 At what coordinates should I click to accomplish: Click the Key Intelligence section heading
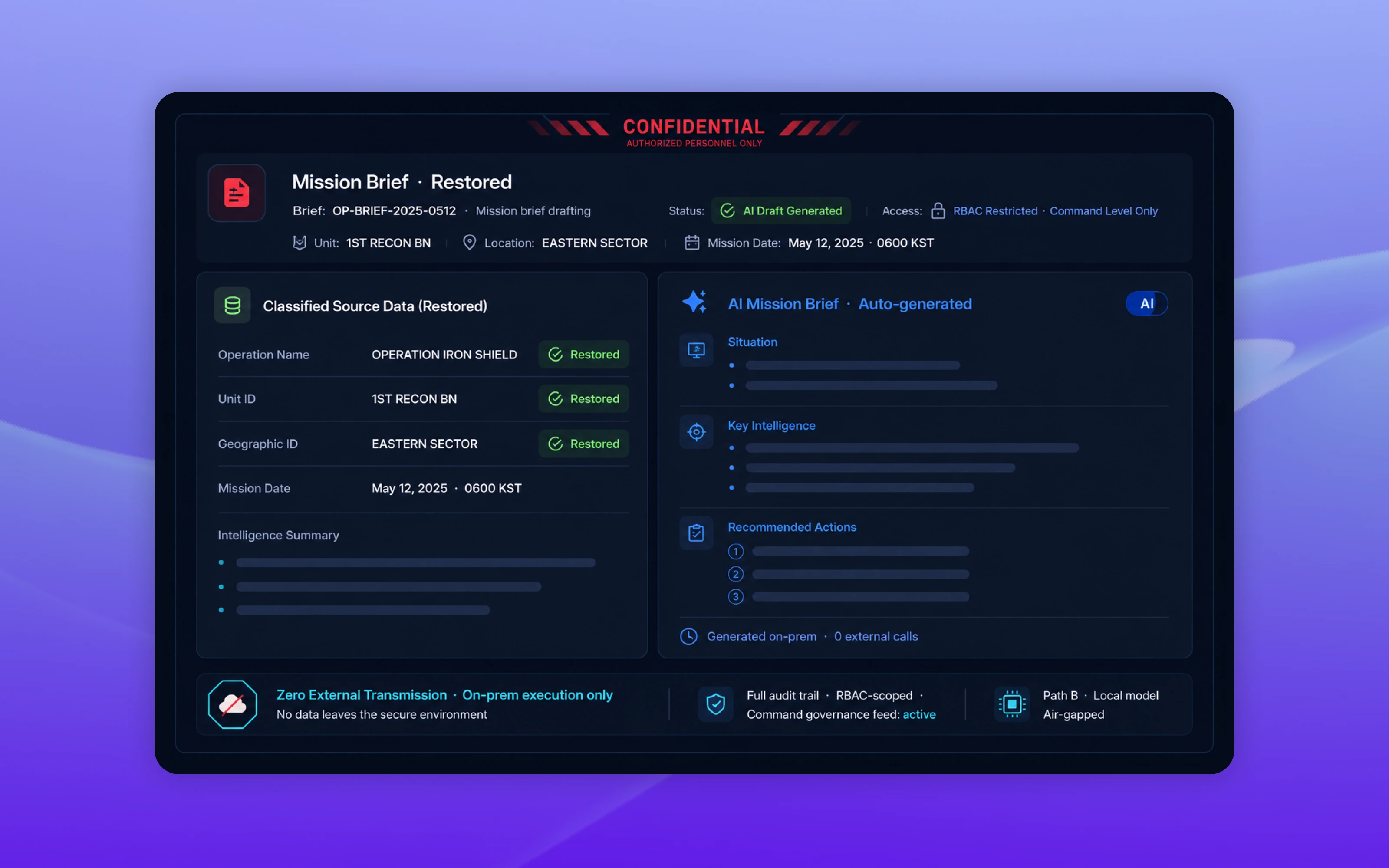pyautogui.click(x=771, y=426)
